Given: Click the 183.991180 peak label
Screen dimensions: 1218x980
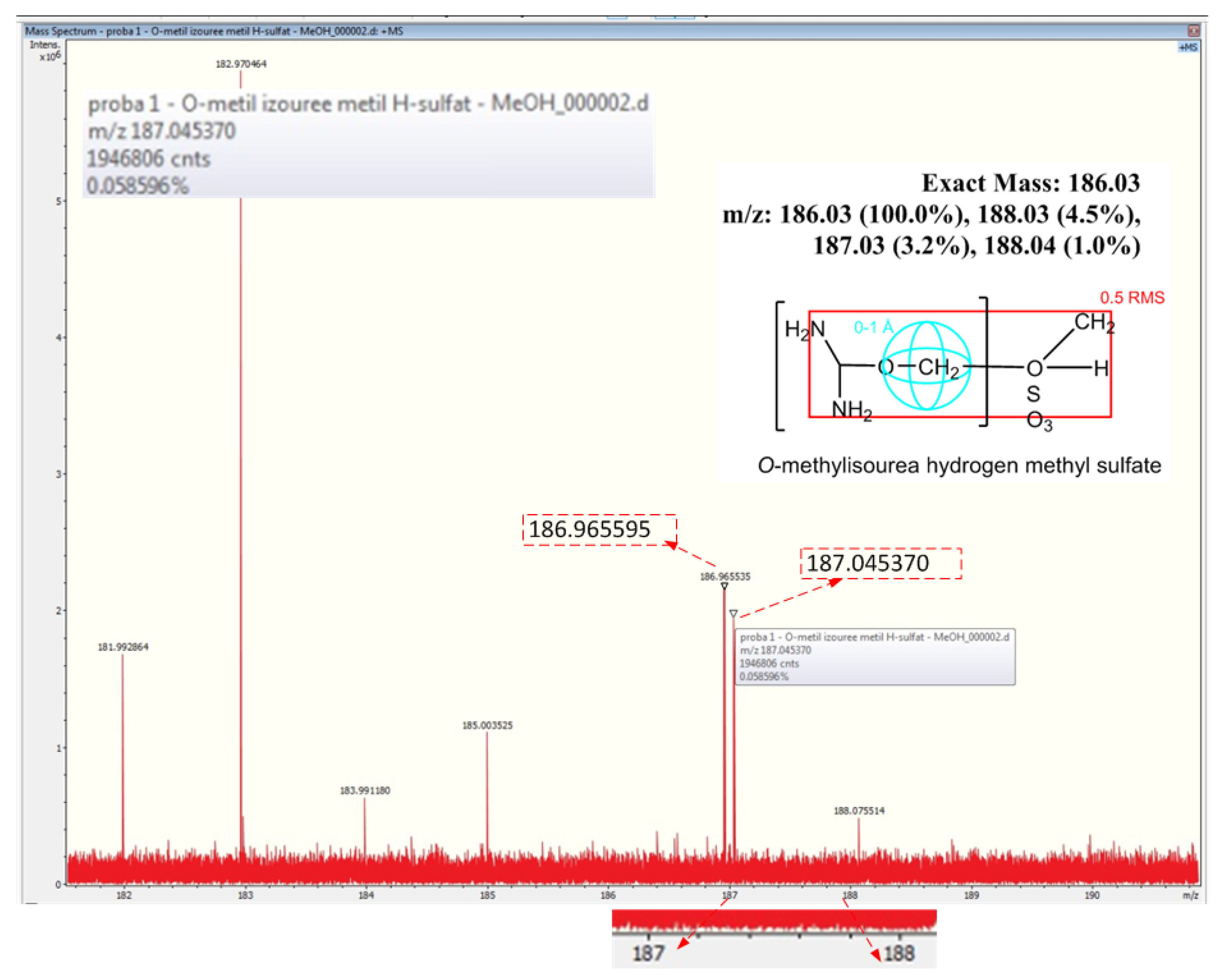Looking at the screenshot, I should (x=365, y=790).
